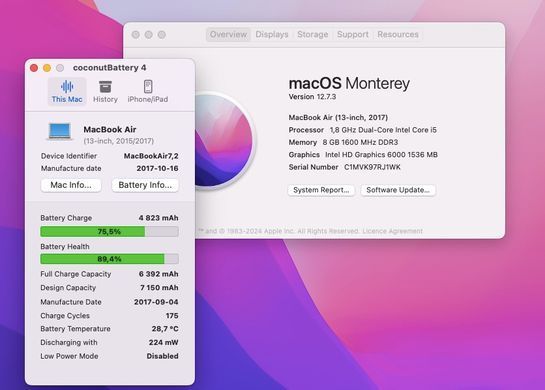Open the Resources tab
This screenshot has height=390, width=545.
[398, 34]
